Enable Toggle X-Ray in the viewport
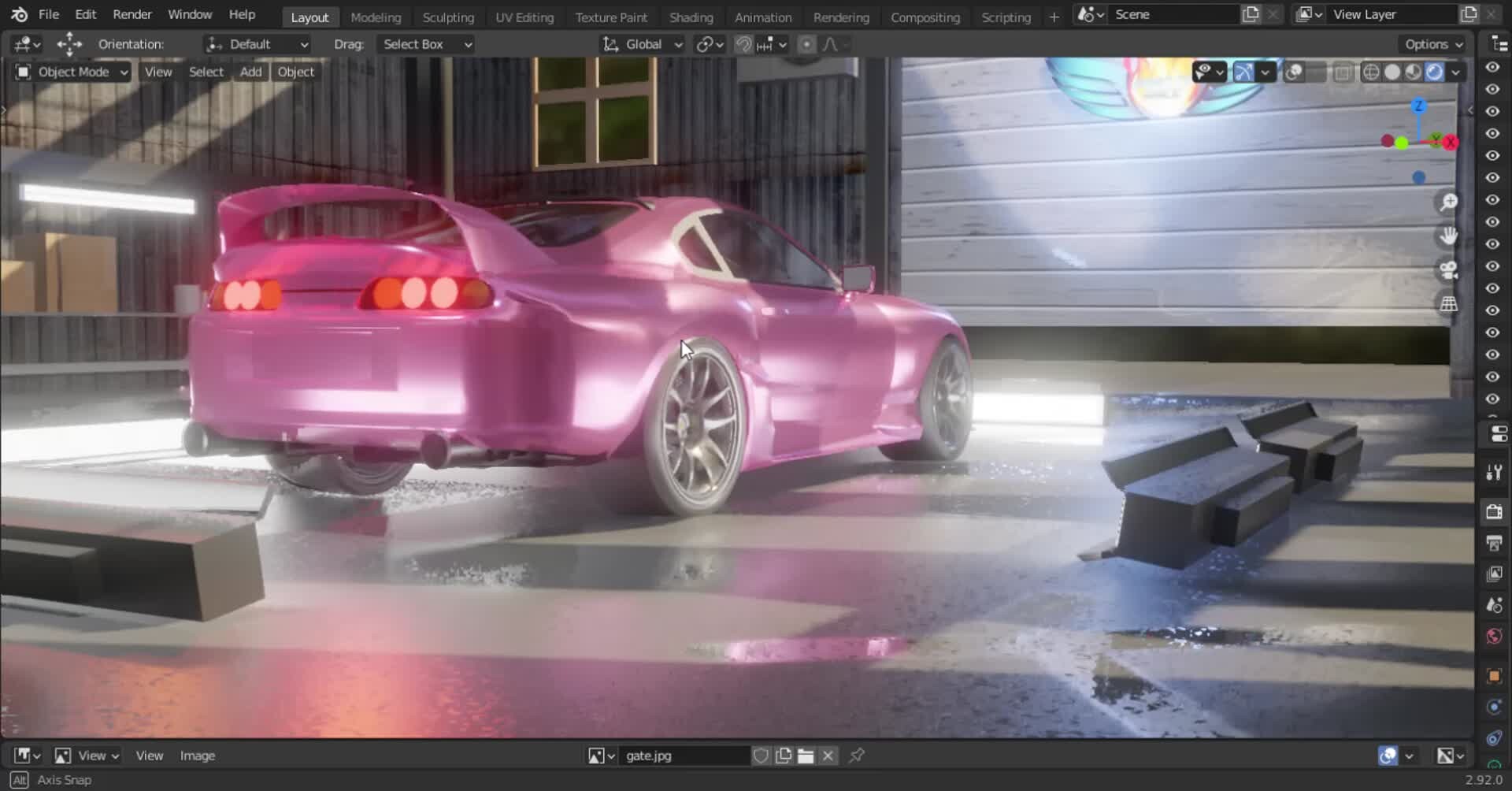Screen dimensions: 1512x791 point(1341,72)
